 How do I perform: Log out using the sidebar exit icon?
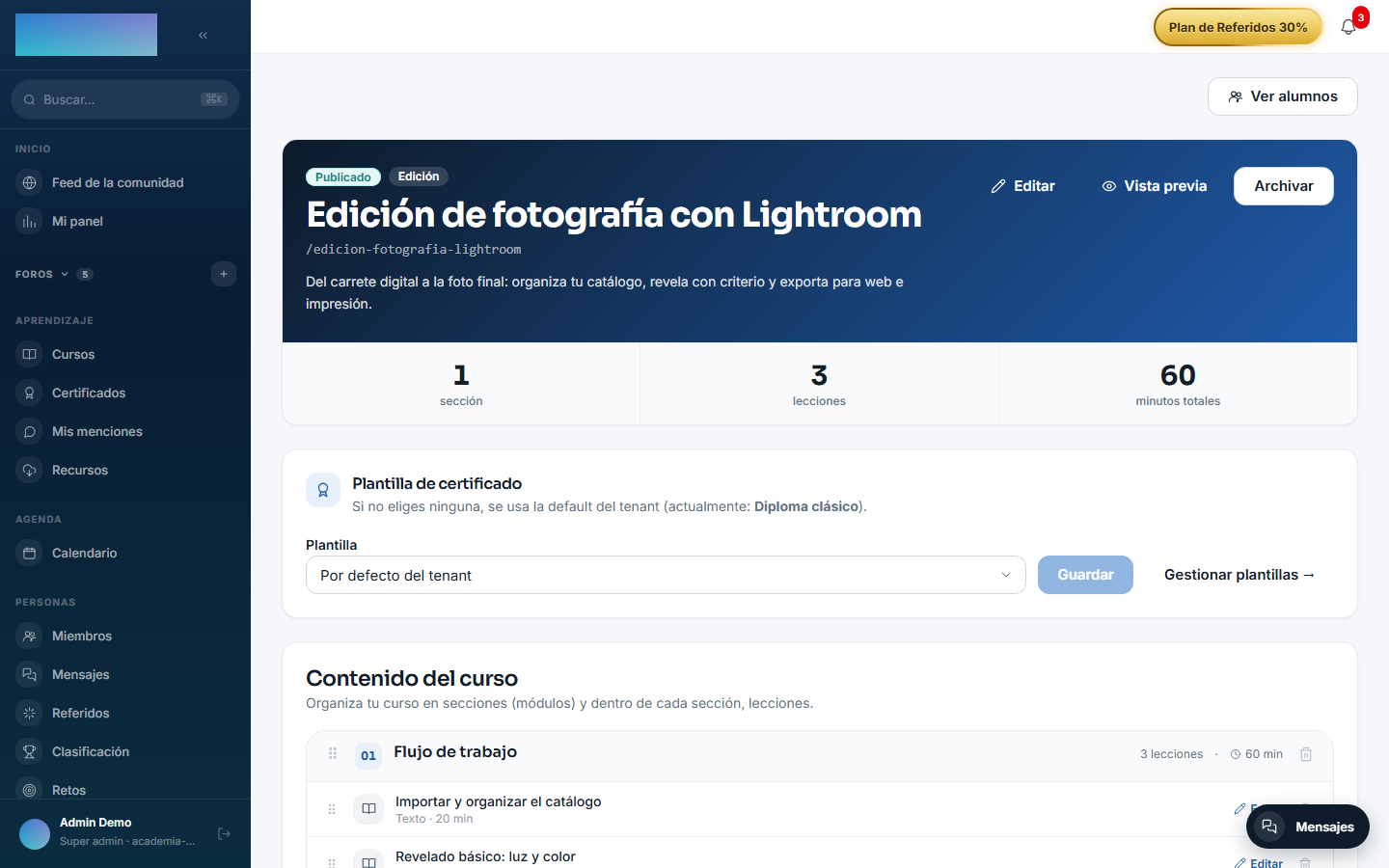click(224, 833)
